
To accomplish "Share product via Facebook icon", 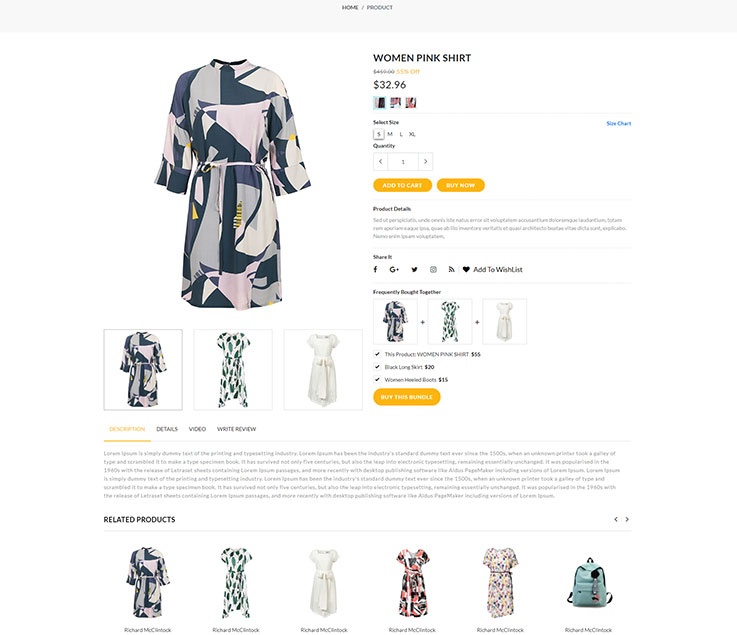I will click(375, 269).
